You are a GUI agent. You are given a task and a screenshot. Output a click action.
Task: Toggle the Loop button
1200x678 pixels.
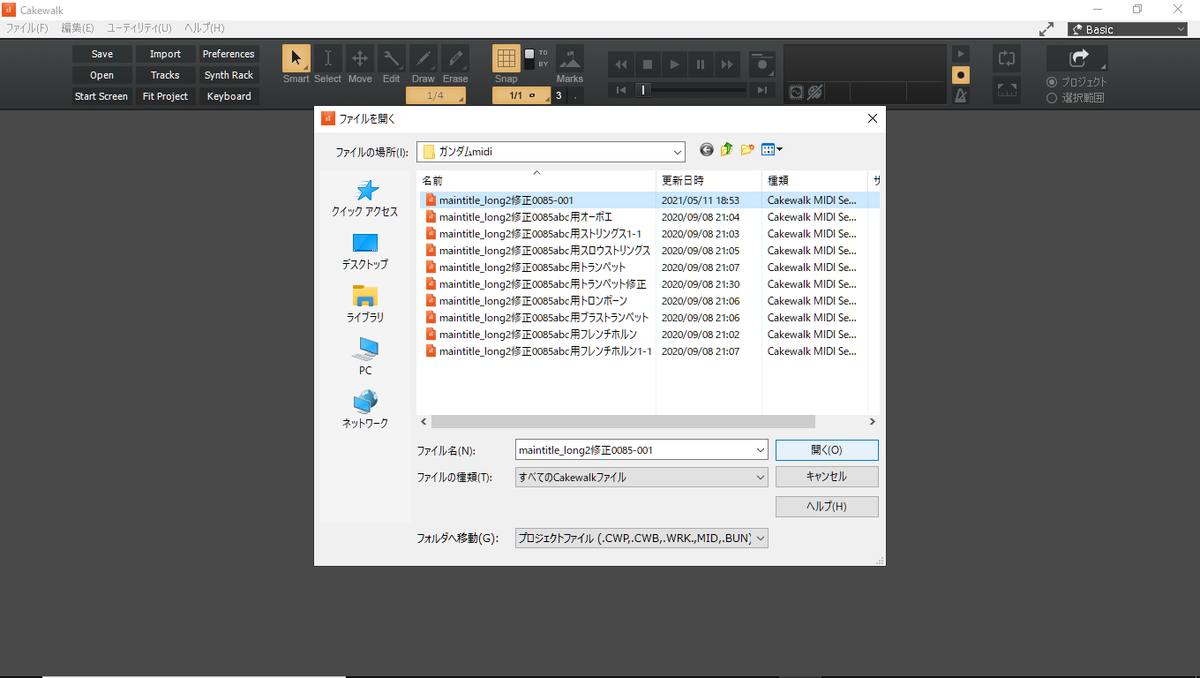(x=1007, y=59)
